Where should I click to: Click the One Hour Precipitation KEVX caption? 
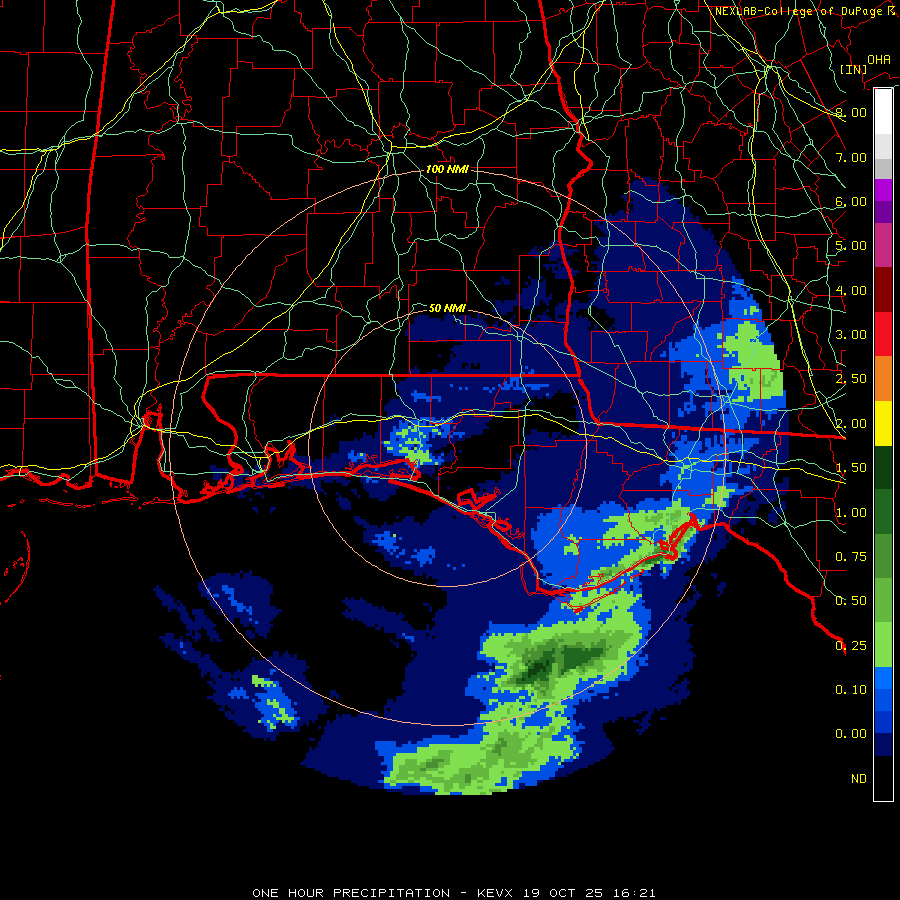453,893
